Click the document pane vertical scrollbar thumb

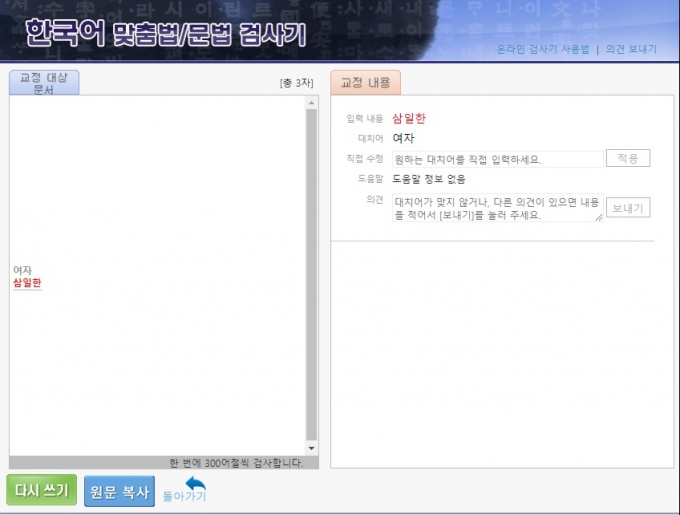(x=311, y=275)
